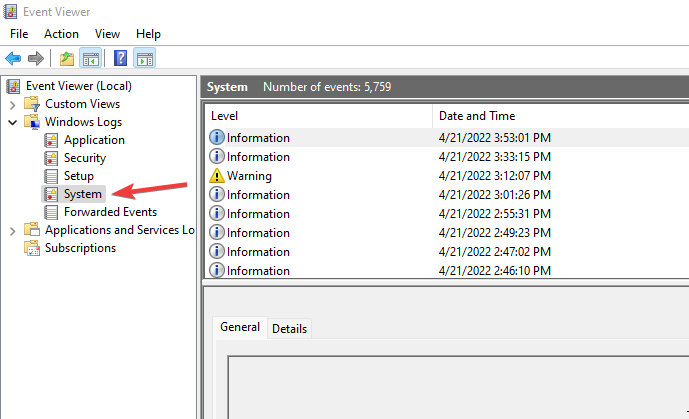Switch to the General tab

pos(240,327)
